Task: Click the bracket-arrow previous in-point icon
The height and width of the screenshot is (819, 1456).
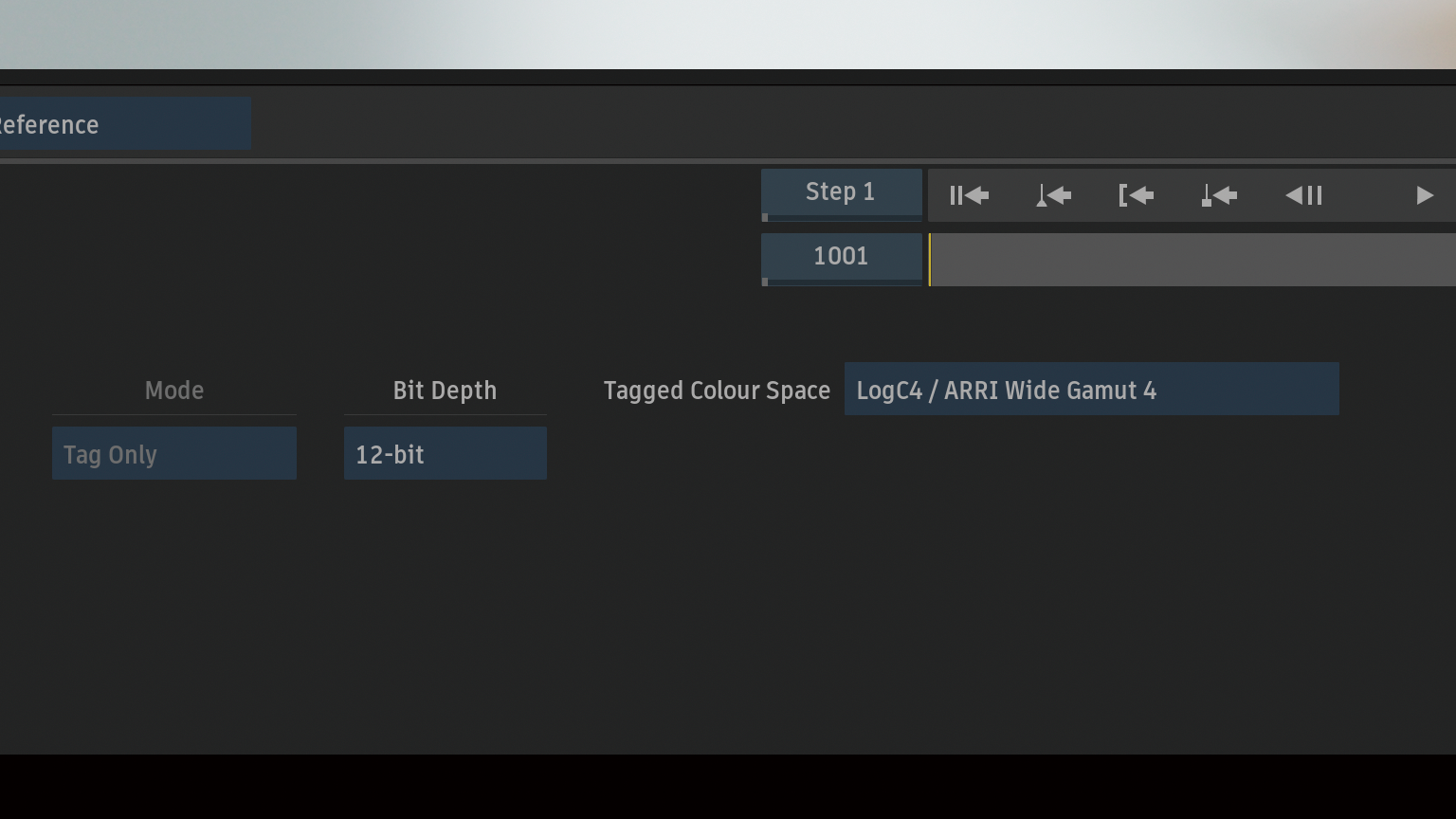Action: [x=1136, y=195]
